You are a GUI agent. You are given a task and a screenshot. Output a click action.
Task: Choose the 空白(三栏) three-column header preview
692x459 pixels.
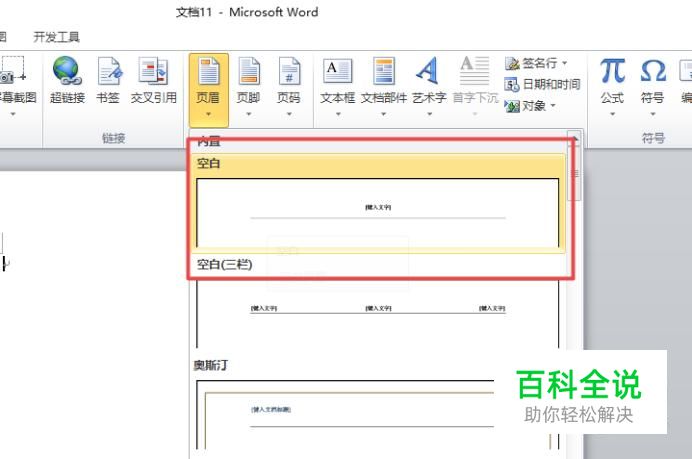click(378, 313)
